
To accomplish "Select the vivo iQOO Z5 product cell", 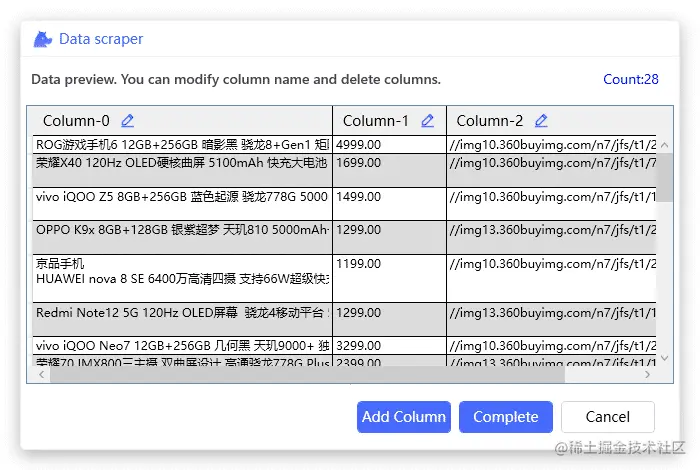I will pos(182,204).
